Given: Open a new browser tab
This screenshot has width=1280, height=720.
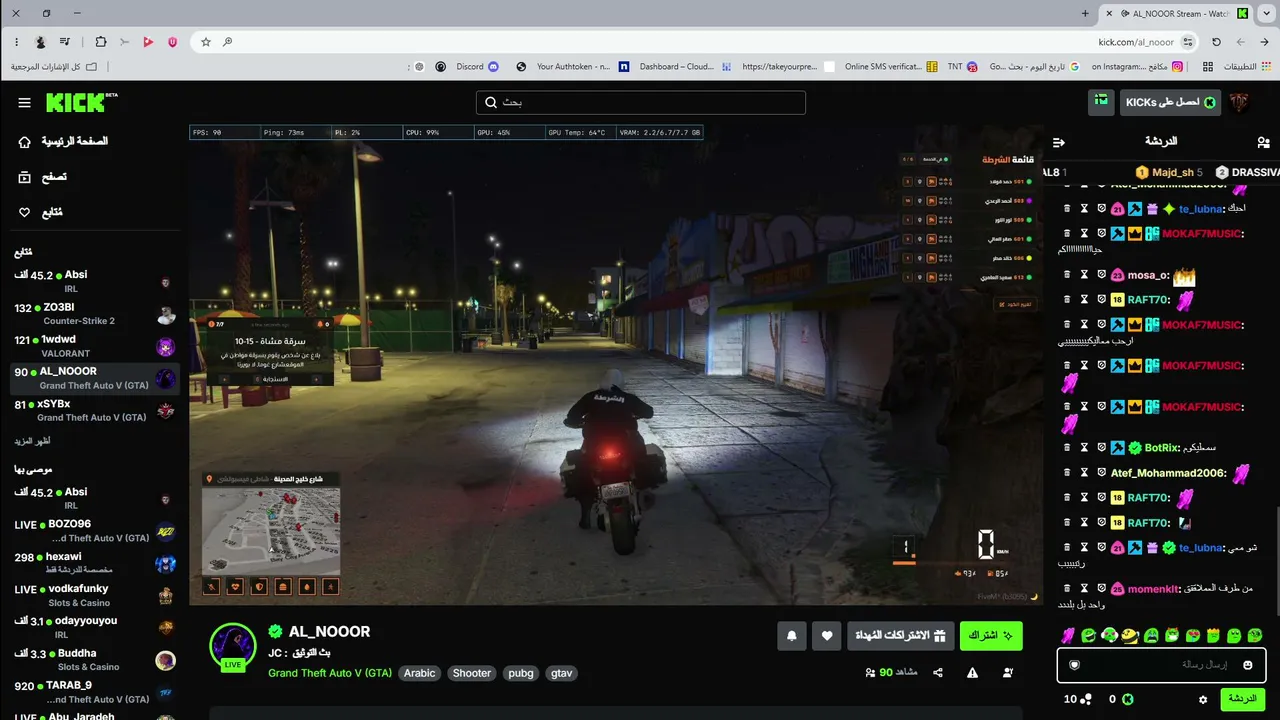Looking at the screenshot, I should (1085, 13).
